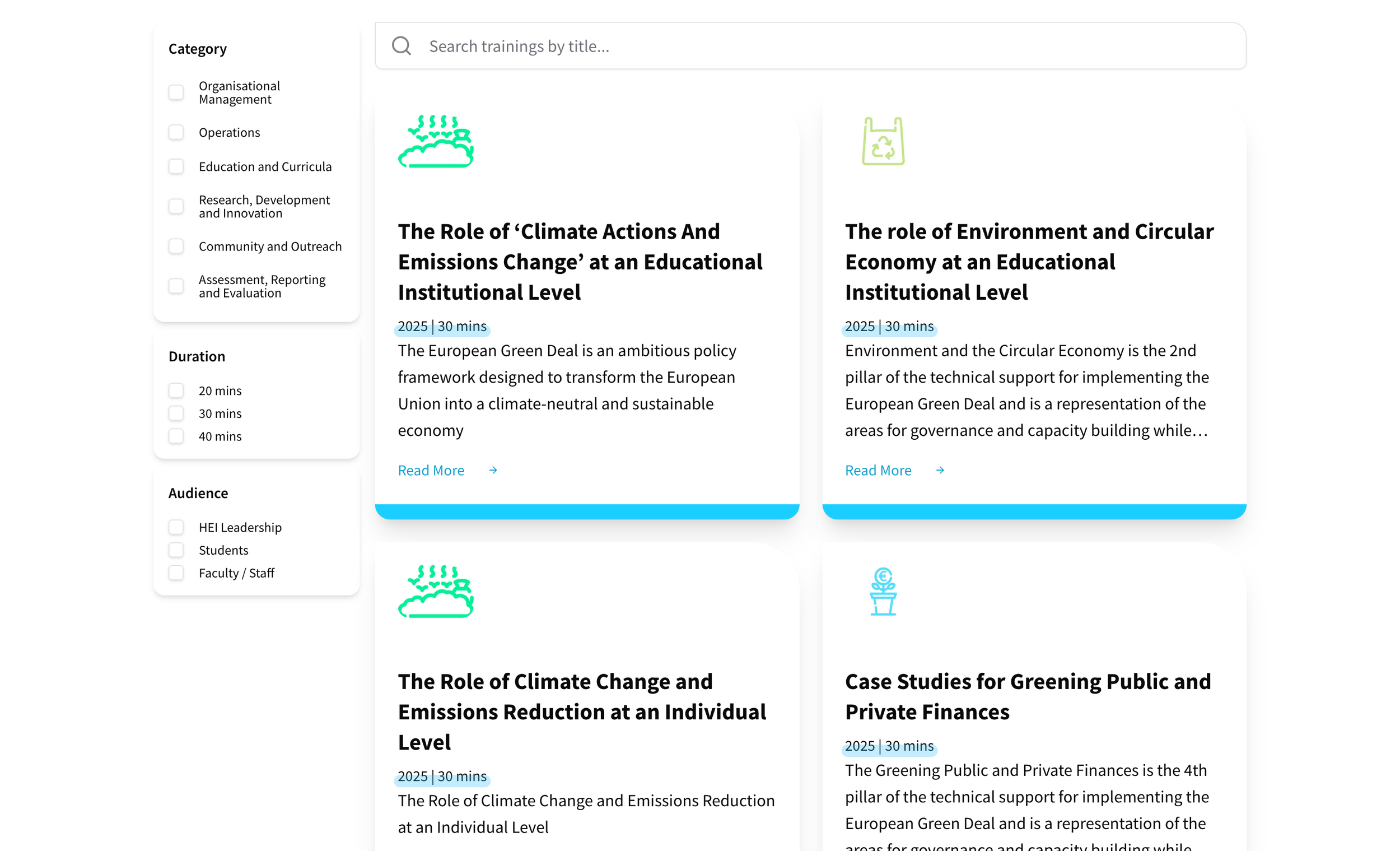Image resolution: width=1400 pixels, height=851 pixels.
Task: Click the search magnifier icon
Action: [401, 46]
